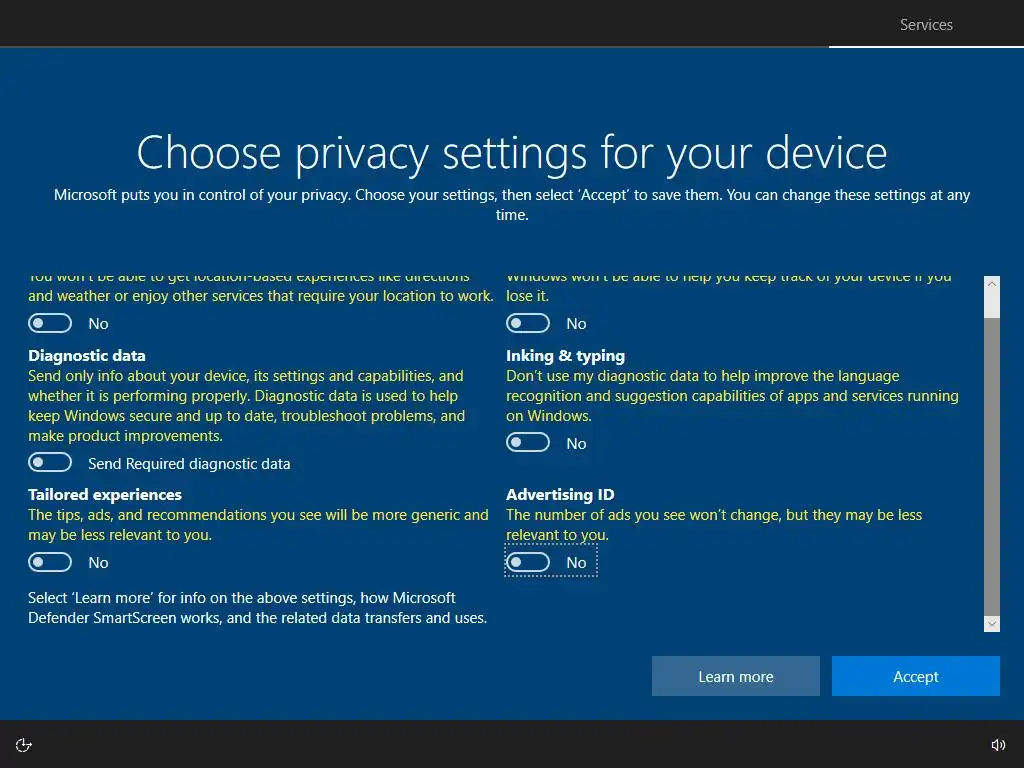Click the Accept button
The height and width of the screenshot is (768, 1024).
[916, 676]
